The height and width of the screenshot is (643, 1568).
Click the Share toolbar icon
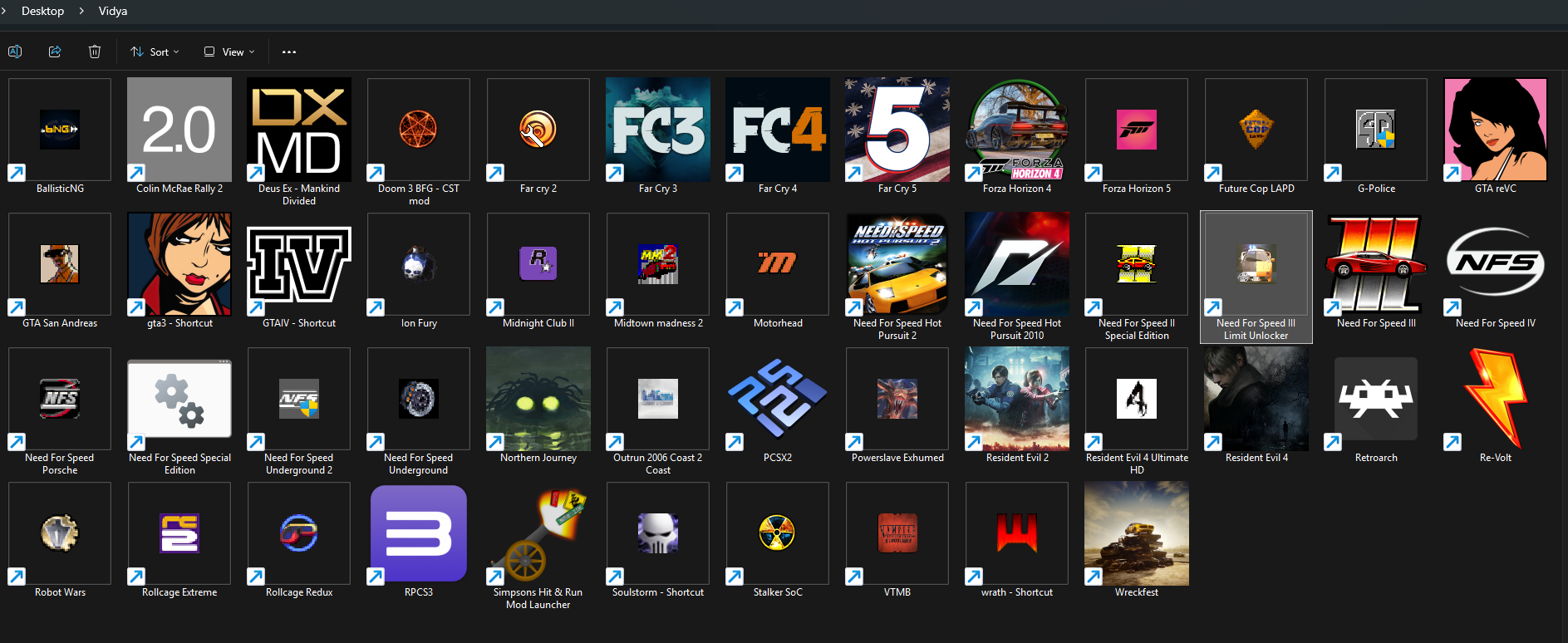coord(55,52)
